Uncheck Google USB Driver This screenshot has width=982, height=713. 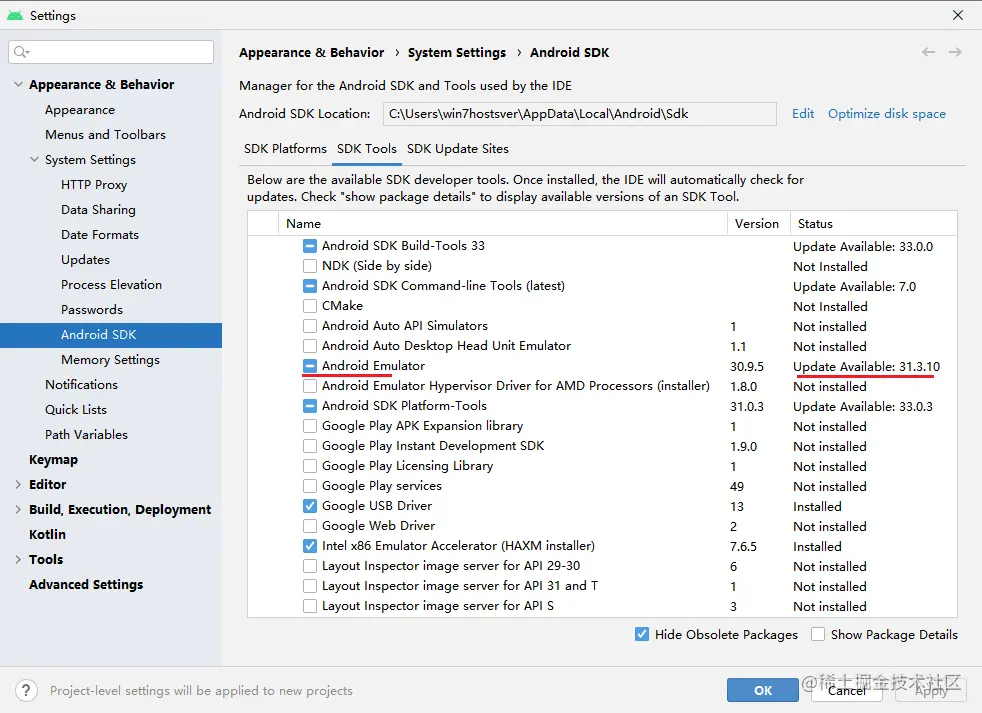(309, 506)
